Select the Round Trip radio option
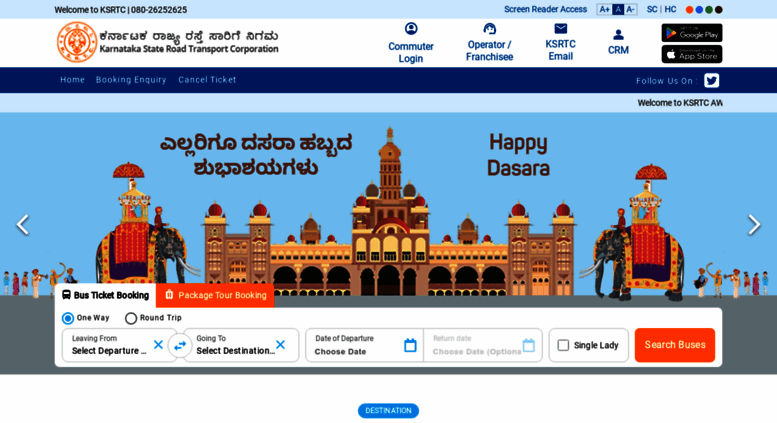The width and height of the screenshot is (777, 423). [x=131, y=318]
